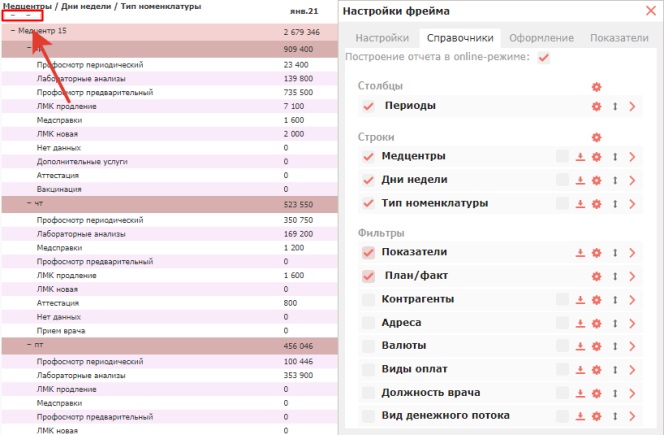
Task: Collapse the Медцентр 15 tree node
Action: [13, 31]
